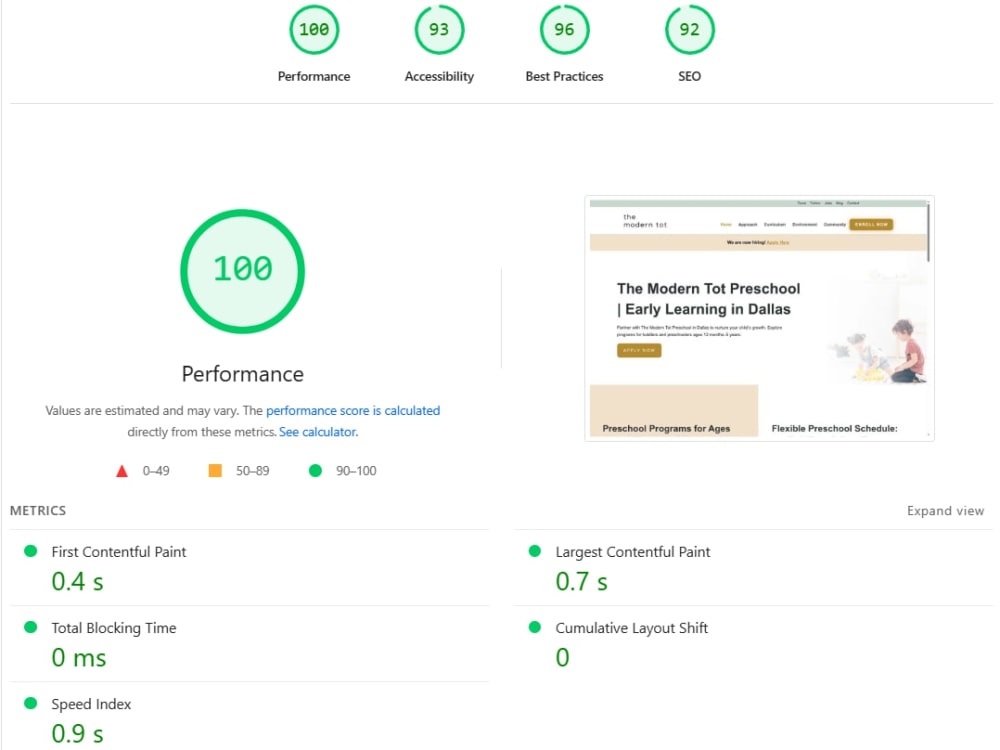Open 'performance score is calculated' link
The width and height of the screenshot is (1000, 750).
[x=353, y=411]
